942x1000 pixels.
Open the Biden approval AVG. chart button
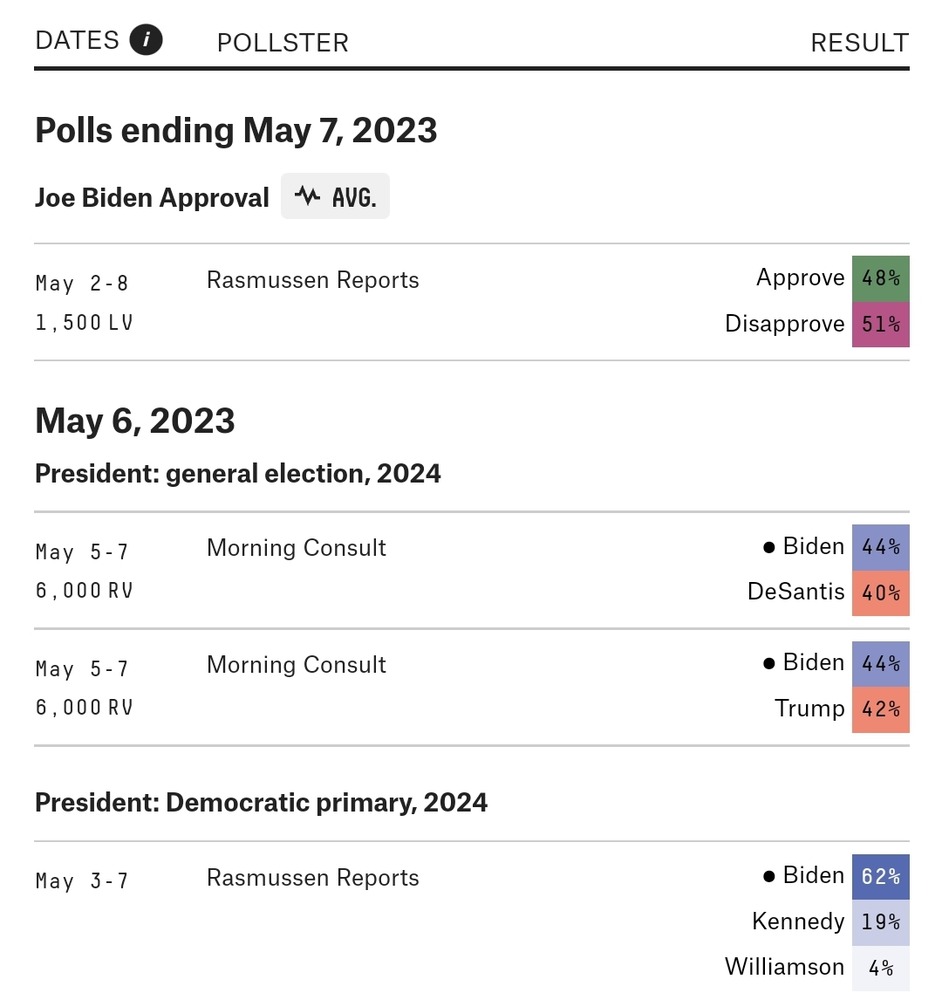pos(335,197)
